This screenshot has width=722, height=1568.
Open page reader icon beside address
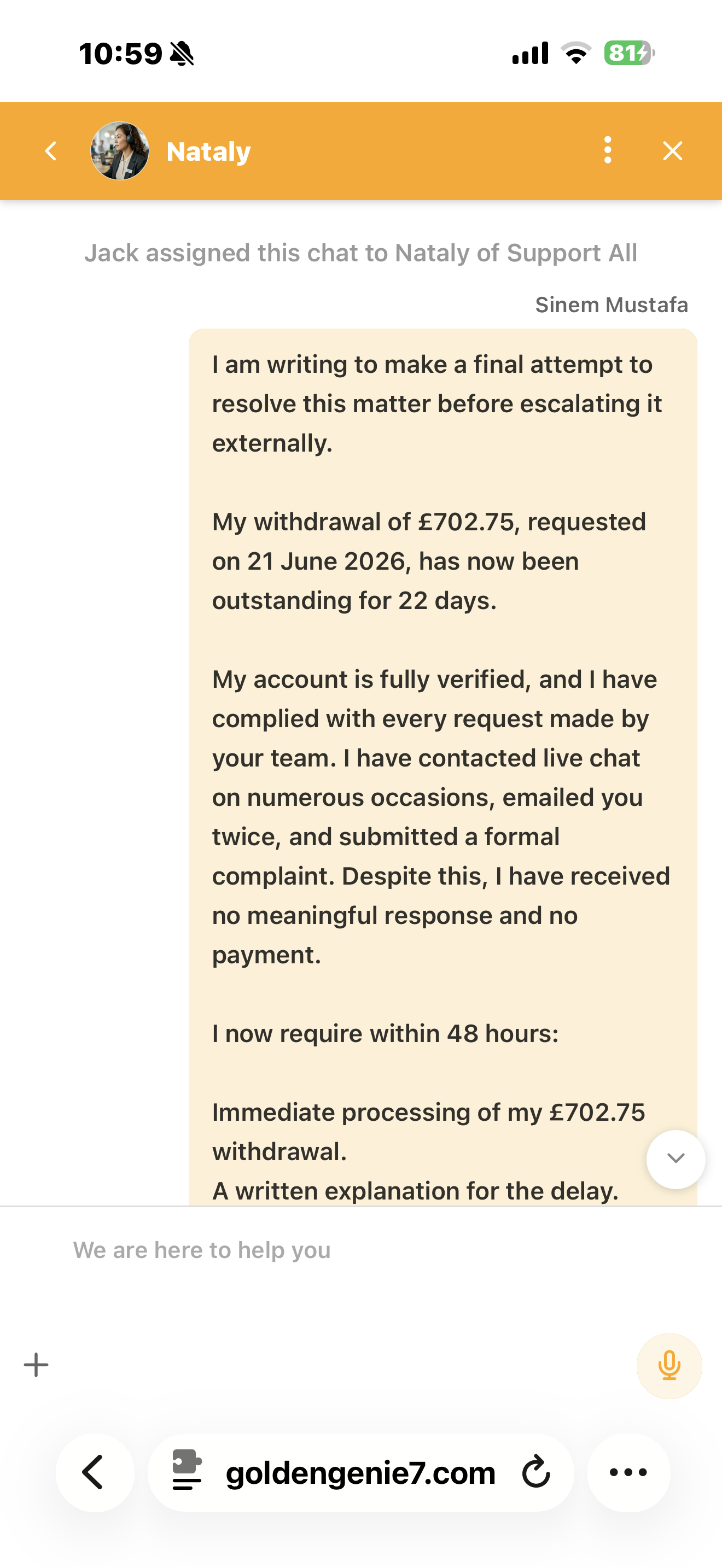click(187, 1471)
